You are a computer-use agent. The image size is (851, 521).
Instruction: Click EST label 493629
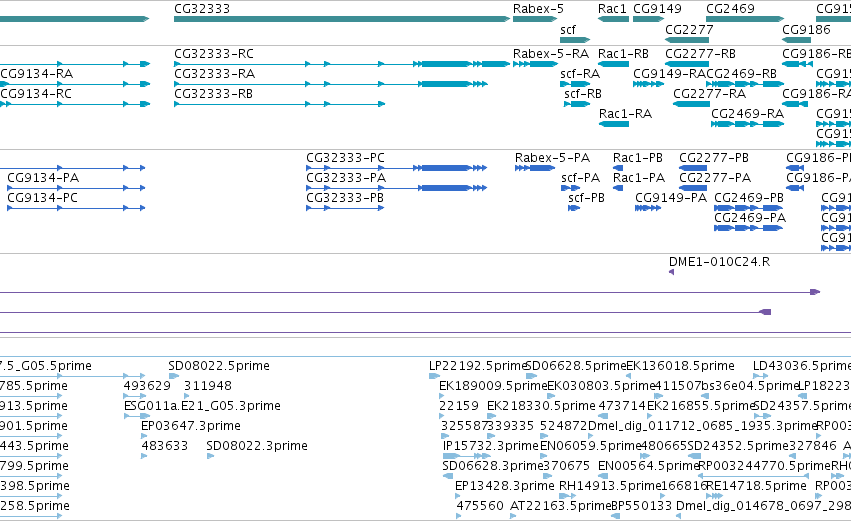[147, 386]
